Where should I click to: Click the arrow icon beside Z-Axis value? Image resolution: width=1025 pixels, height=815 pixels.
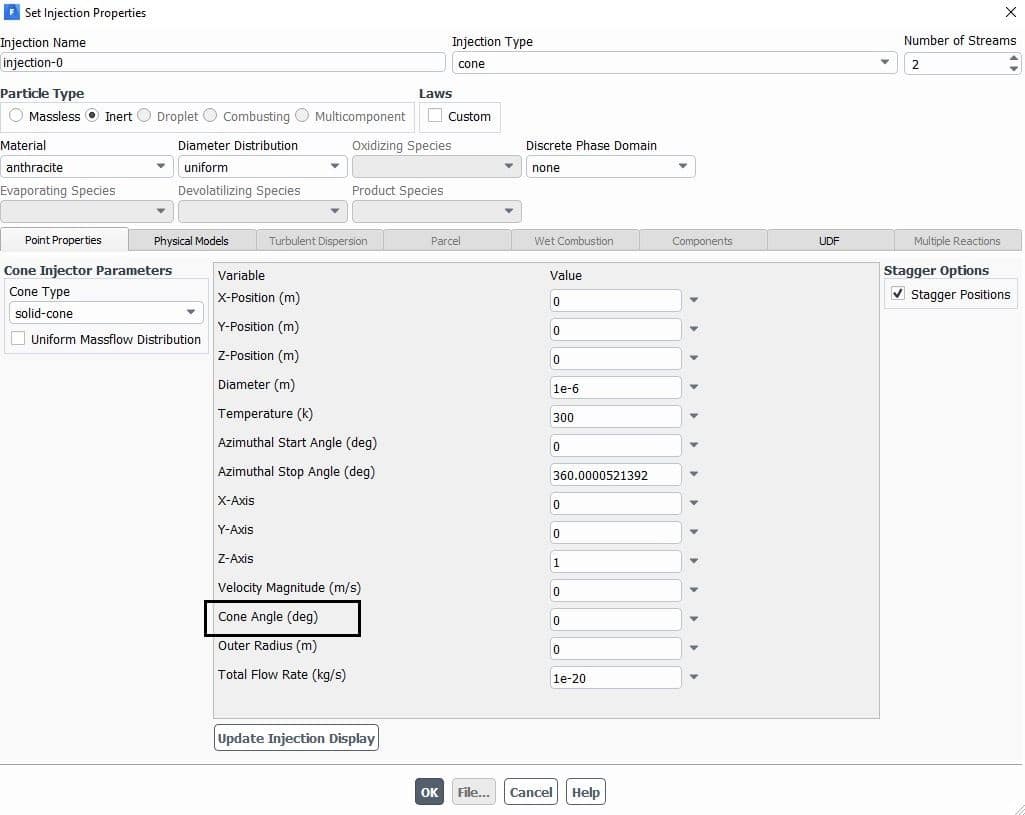click(693, 561)
